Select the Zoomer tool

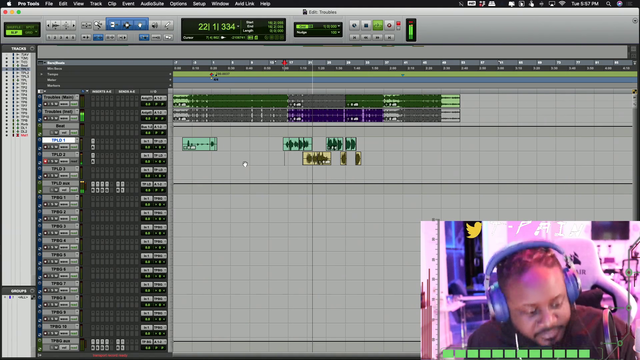click(x=98, y=25)
